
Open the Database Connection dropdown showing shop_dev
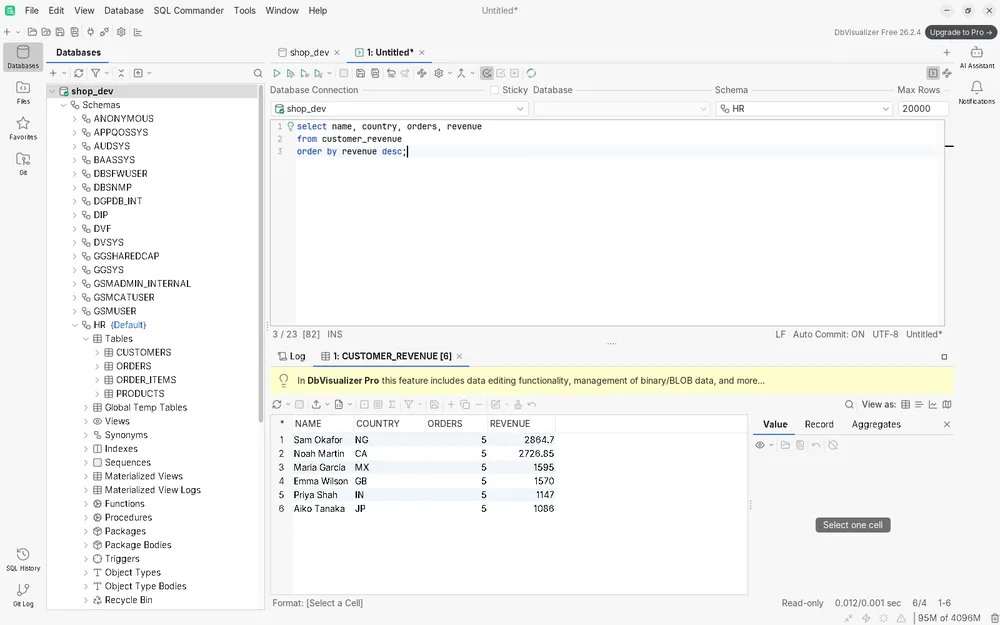click(x=399, y=109)
